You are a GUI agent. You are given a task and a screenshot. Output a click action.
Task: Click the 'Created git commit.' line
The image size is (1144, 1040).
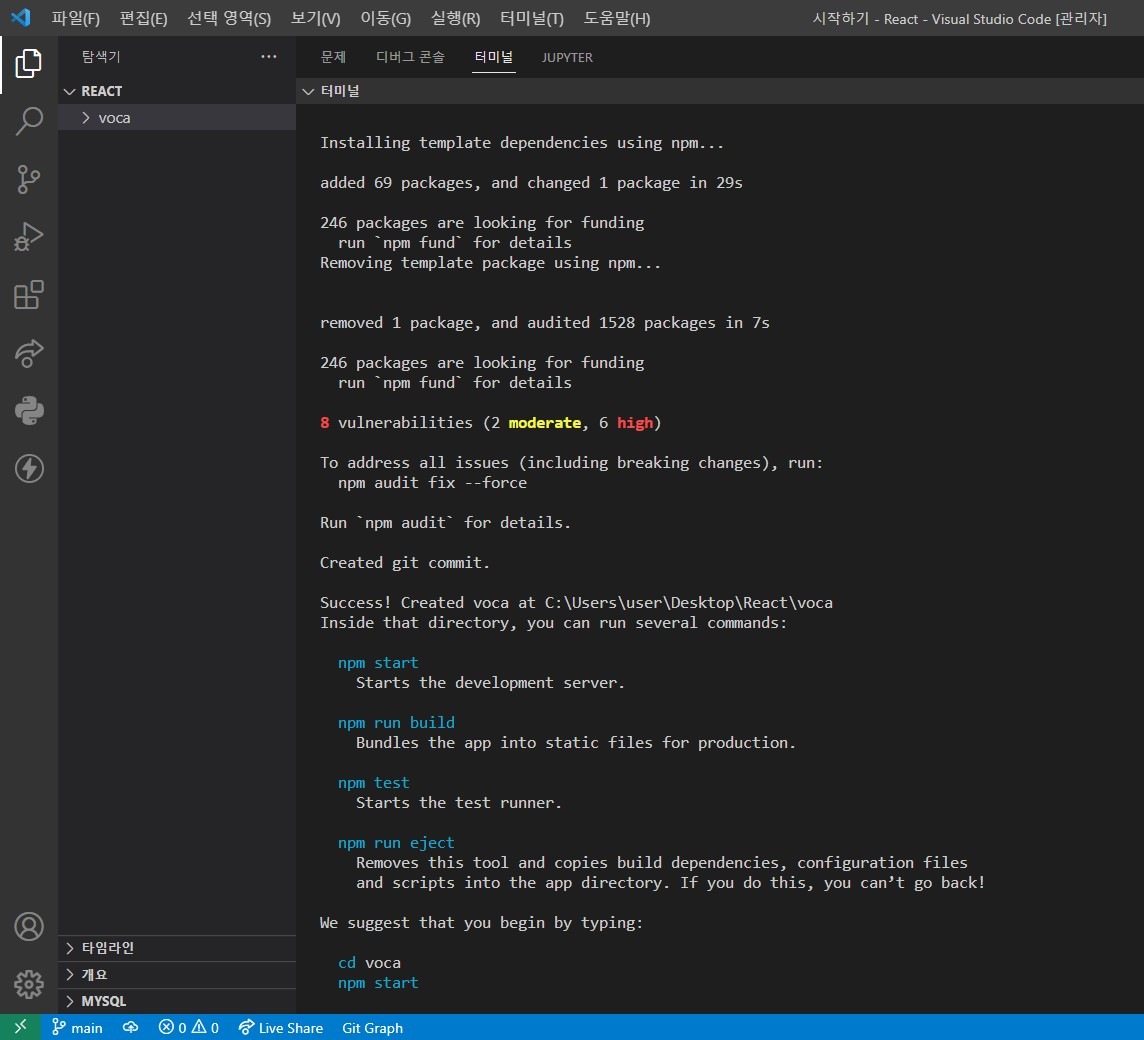point(405,563)
